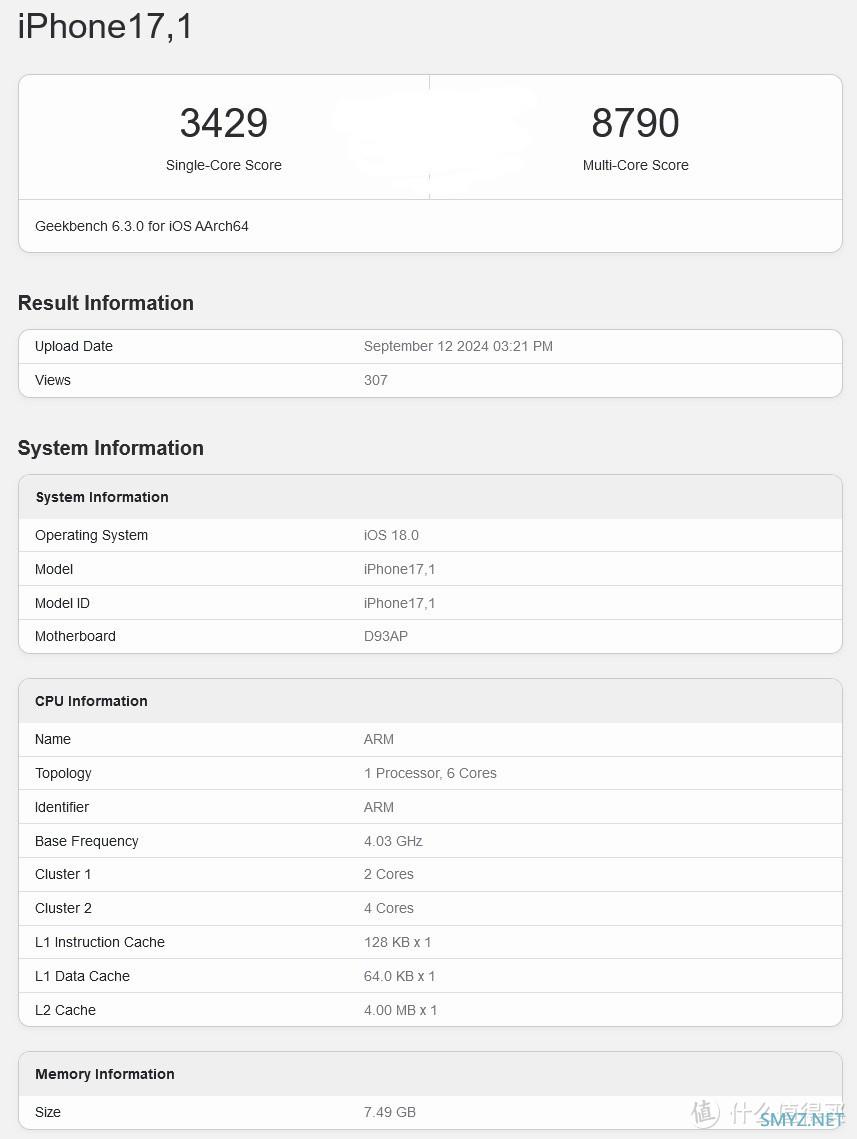Click the Upload Date value September 12 2024

458,346
